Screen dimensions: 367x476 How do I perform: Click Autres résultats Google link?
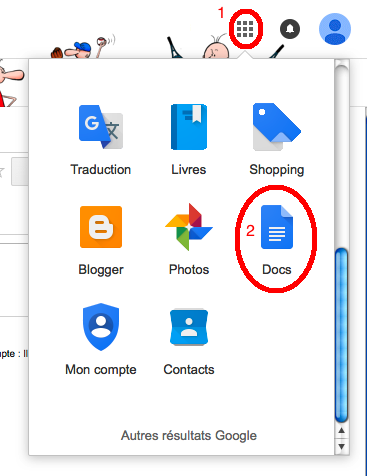pyautogui.click(x=189, y=435)
